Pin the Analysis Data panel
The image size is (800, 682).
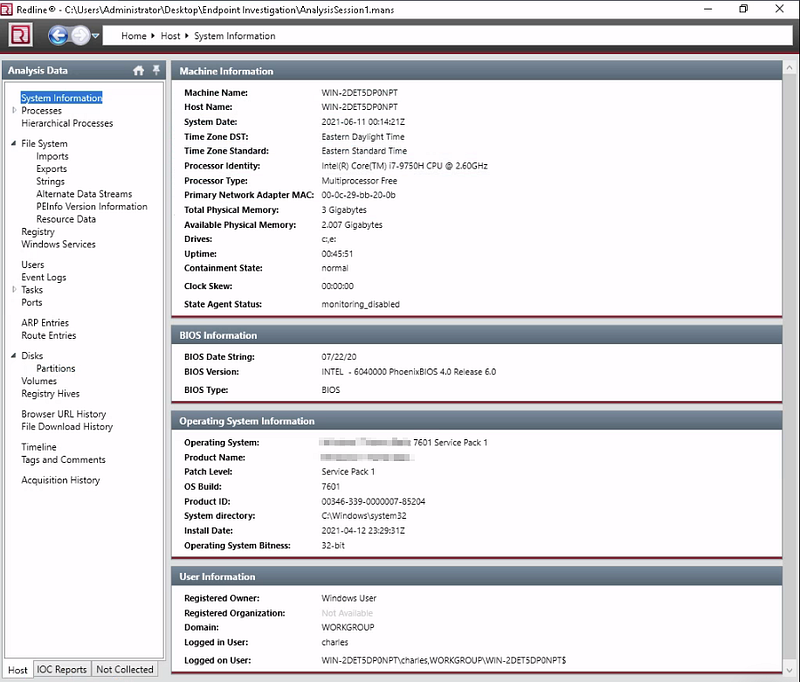156,70
